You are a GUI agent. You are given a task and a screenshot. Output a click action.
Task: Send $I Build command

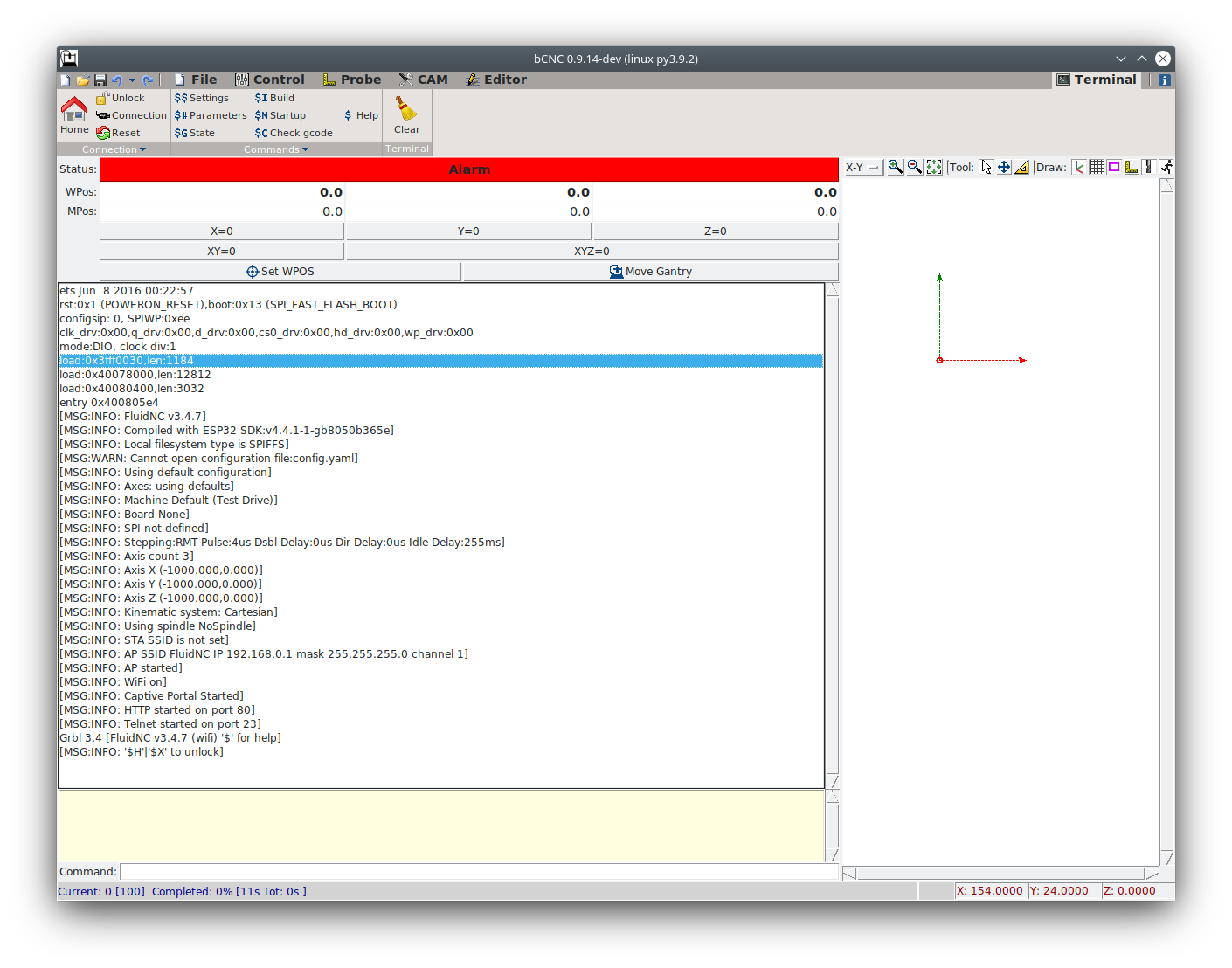click(274, 98)
